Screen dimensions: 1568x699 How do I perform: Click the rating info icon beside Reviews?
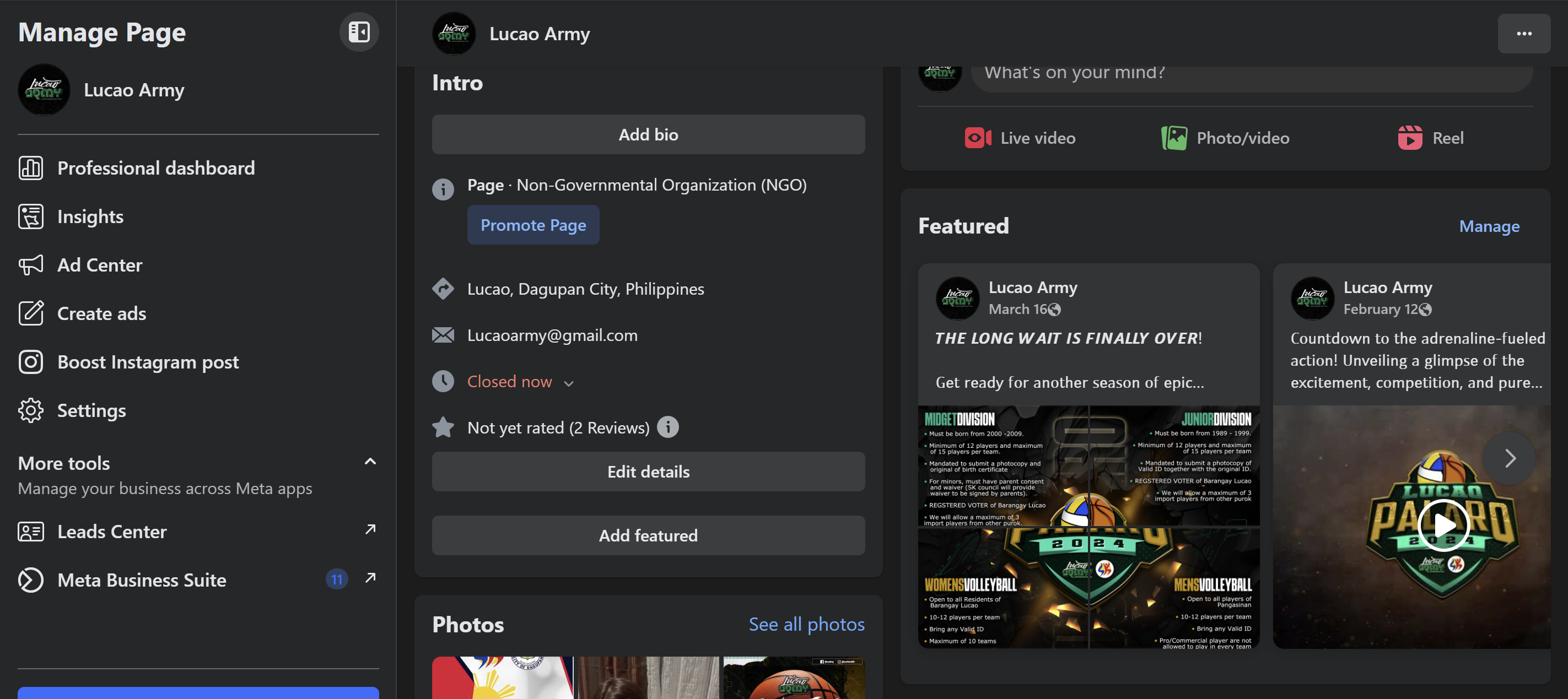pos(667,427)
